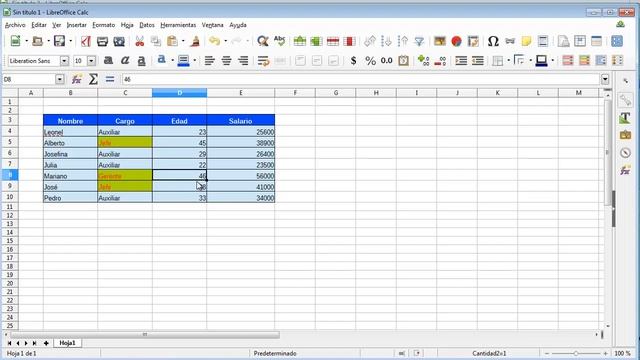
Task: Click the Print icon
Action: (x=102, y=41)
